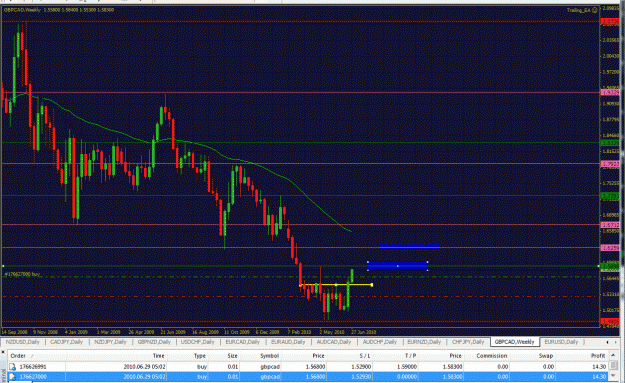This screenshot has height=383, width=625.
Task: Sort orders by the Size column header
Action: click(x=232, y=356)
